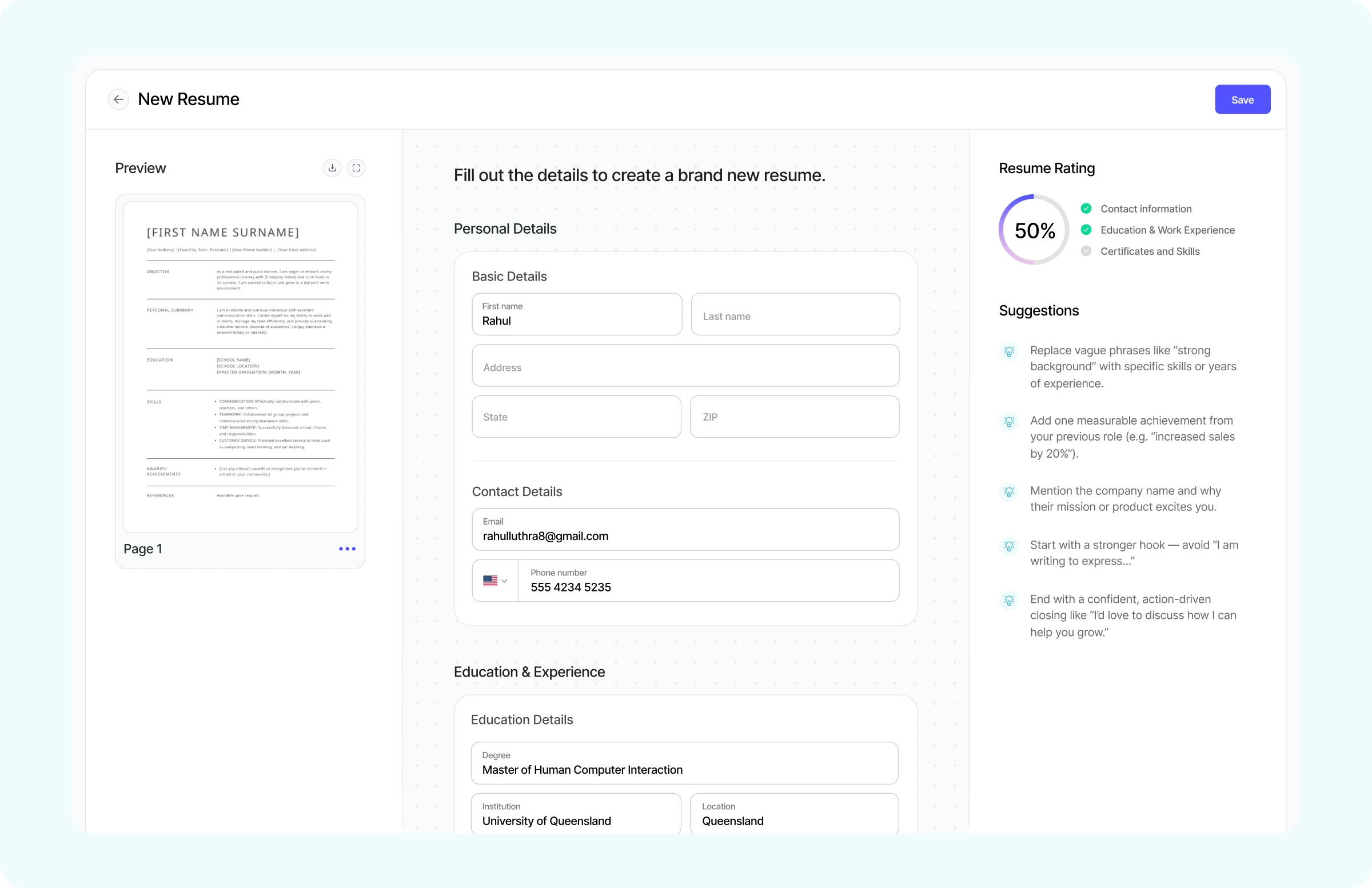Screen dimensions: 1372x888
Task: Click lightbulb icon beside company name suggestion
Action: point(1009,491)
